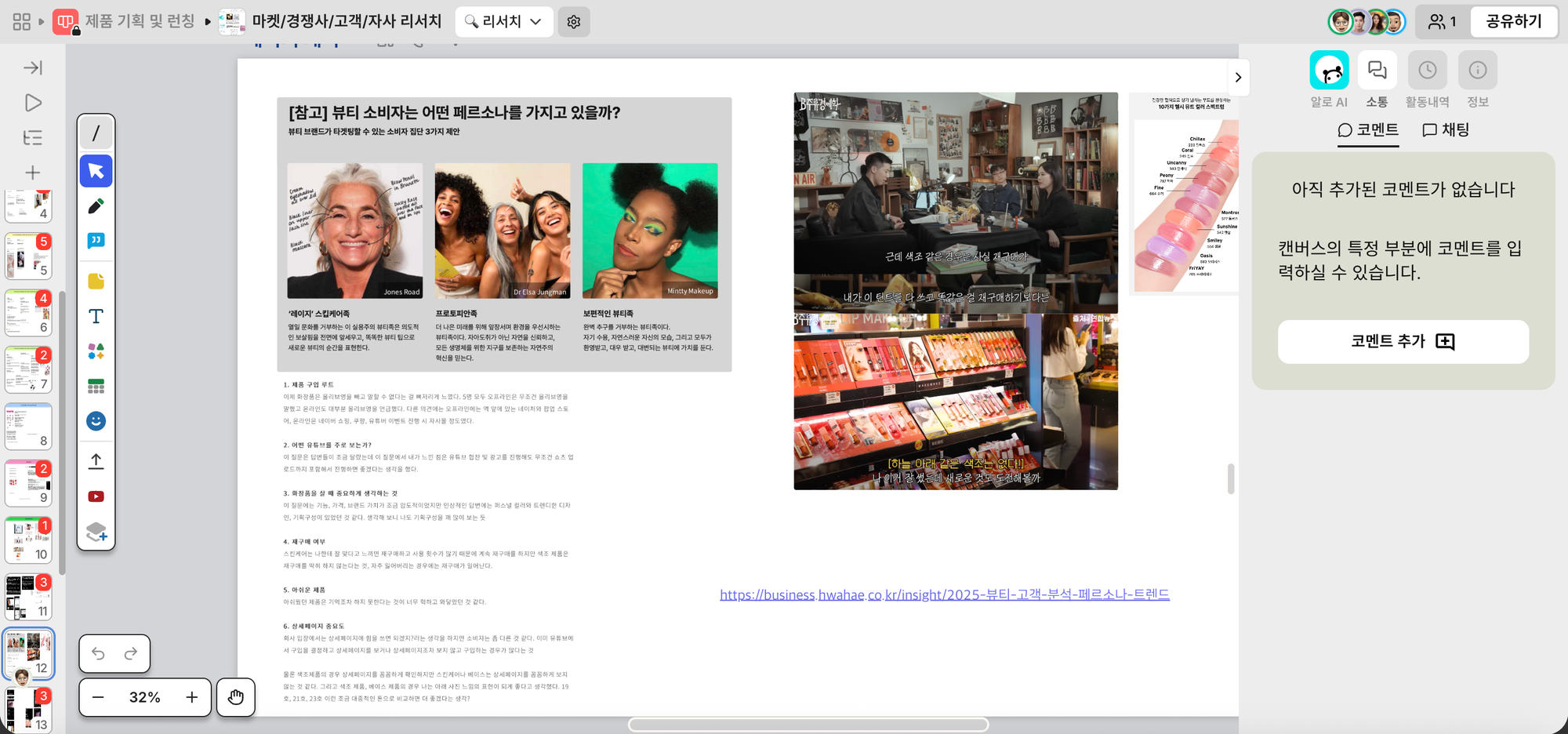Activate the hand pan tool
Image resolution: width=1568 pixels, height=734 pixels.
coord(236,697)
